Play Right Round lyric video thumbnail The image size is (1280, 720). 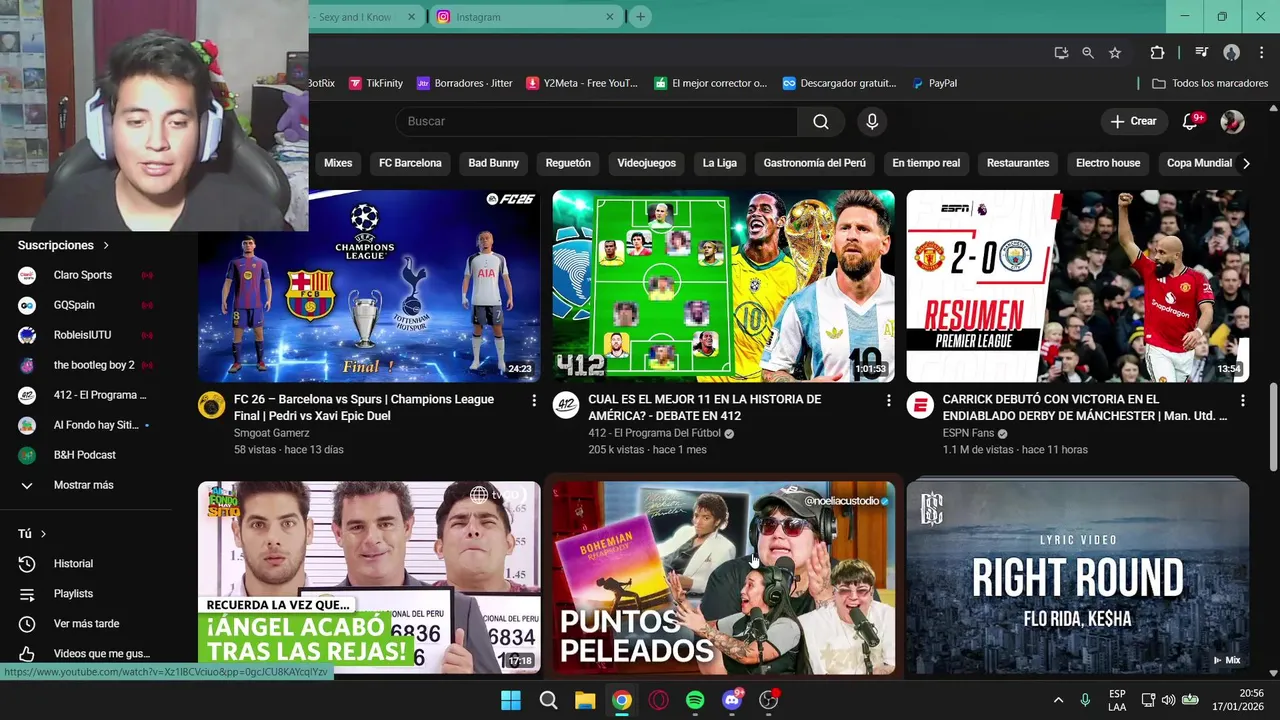click(x=1077, y=577)
